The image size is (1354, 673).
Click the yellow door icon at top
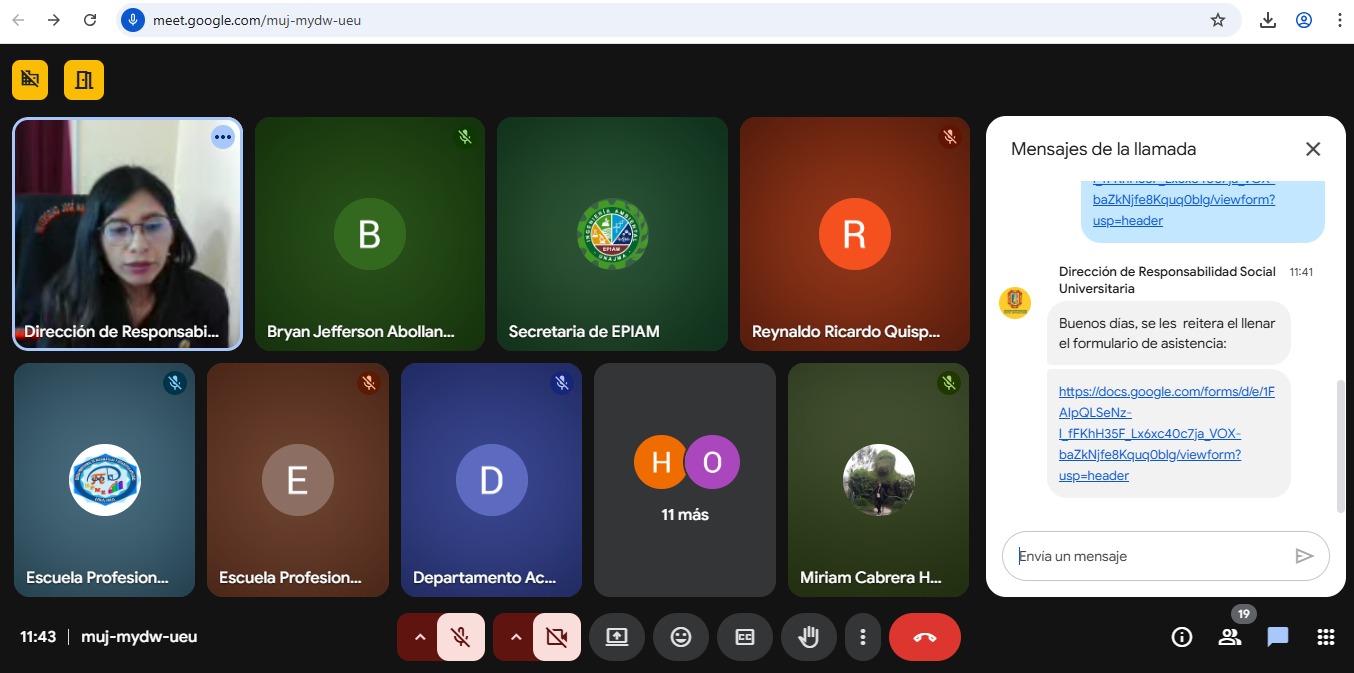tap(84, 80)
